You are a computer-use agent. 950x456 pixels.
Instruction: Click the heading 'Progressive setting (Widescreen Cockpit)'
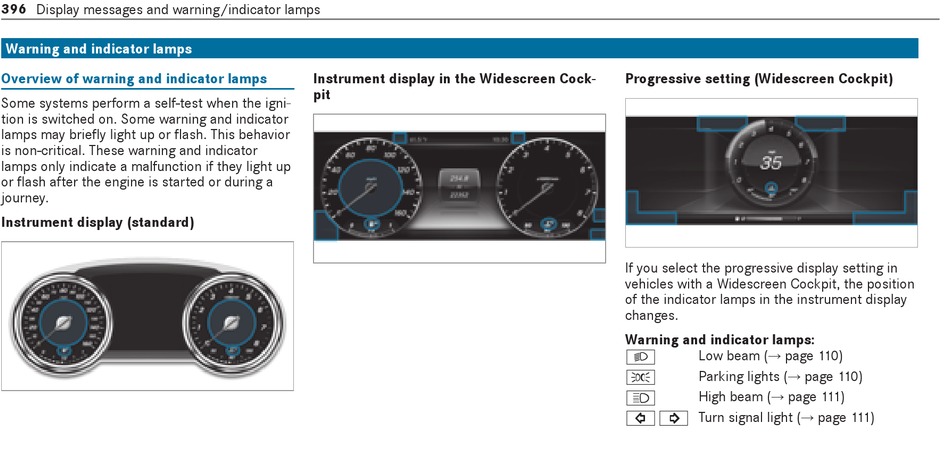pyautogui.click(x=759, y=79)
